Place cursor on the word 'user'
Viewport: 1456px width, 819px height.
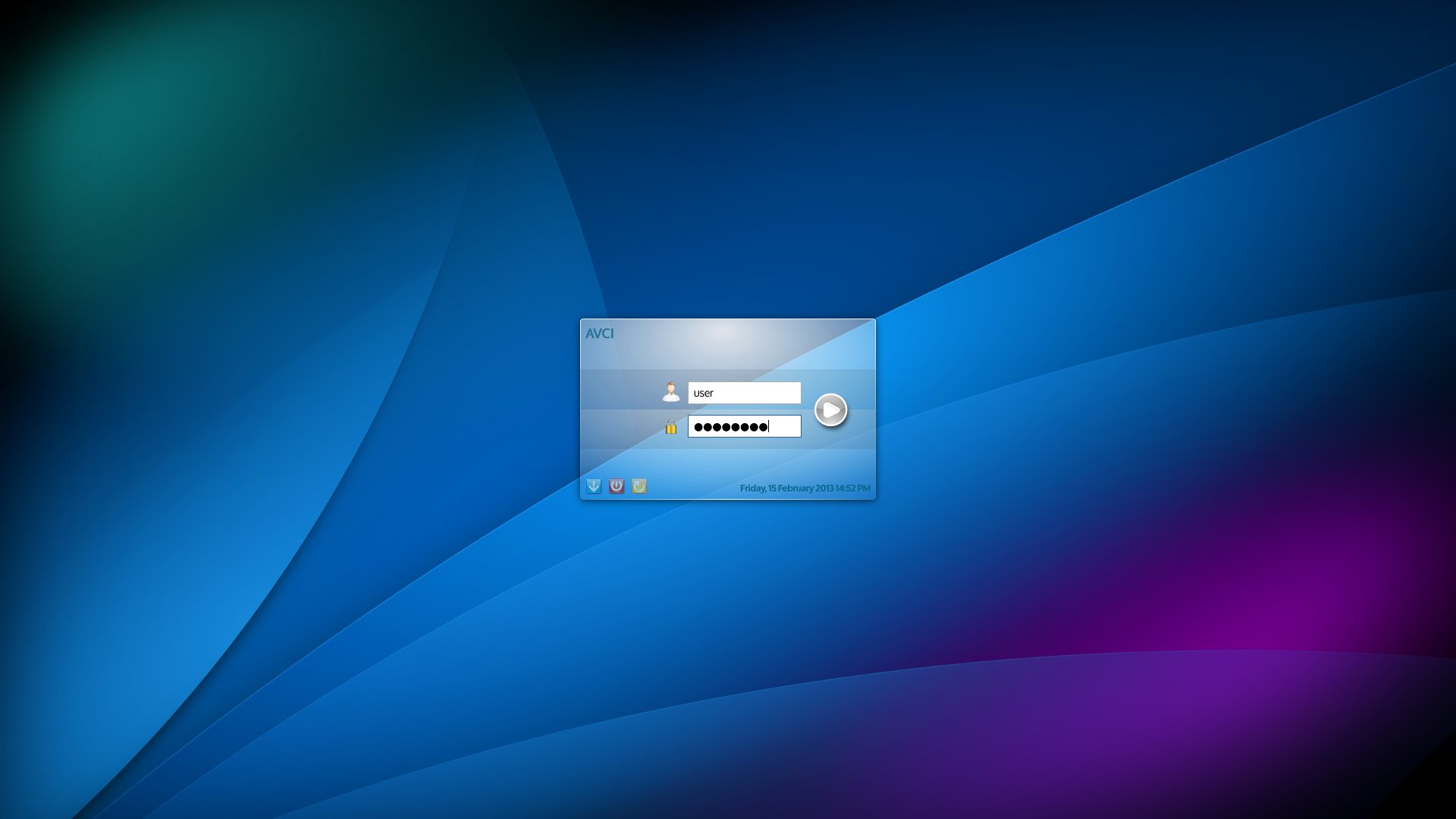pos(703,393)
